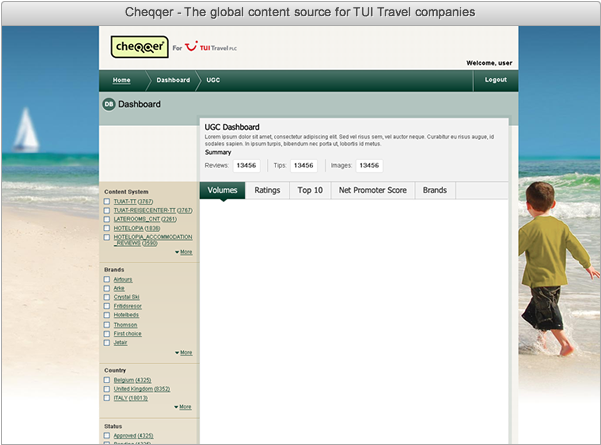Select the Top 10 tab
Image resolution: width=601 pixels, height=445 pixels.
(x=310, y=190)
